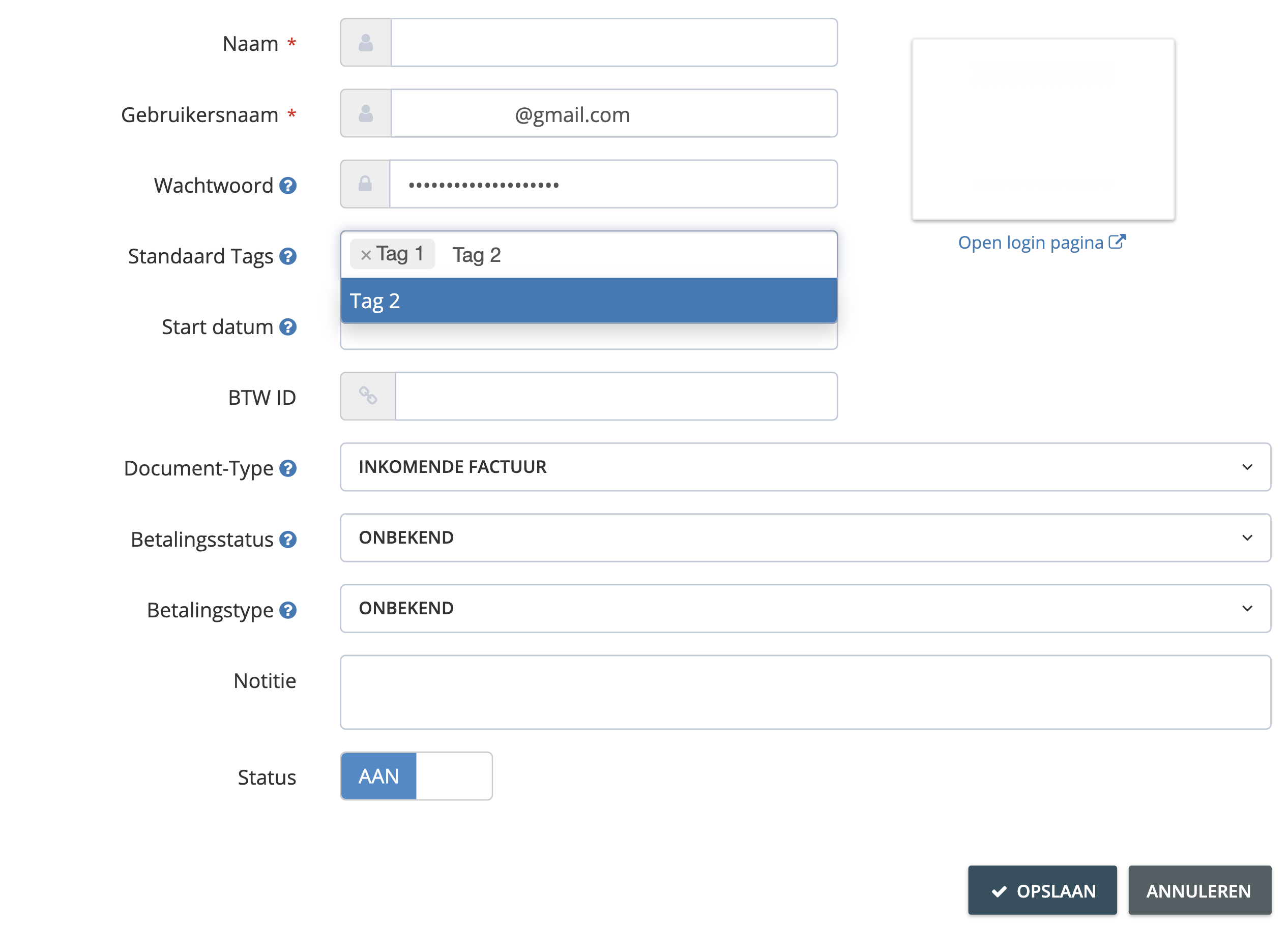This screenshot has width=1288, height=925.
Task: Click the external link icon after Open login pagina
Action: click(1117, 242)
